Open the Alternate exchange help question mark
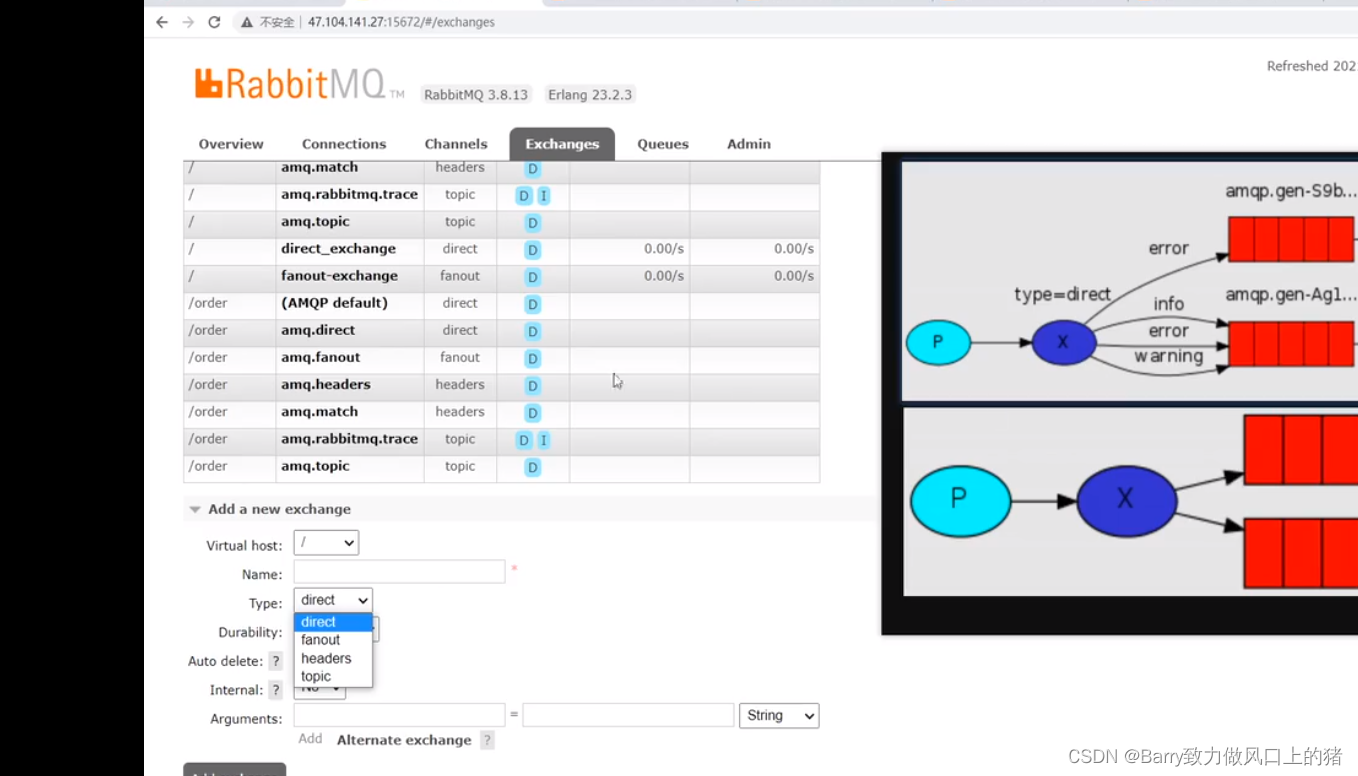 tap(487, 740)
